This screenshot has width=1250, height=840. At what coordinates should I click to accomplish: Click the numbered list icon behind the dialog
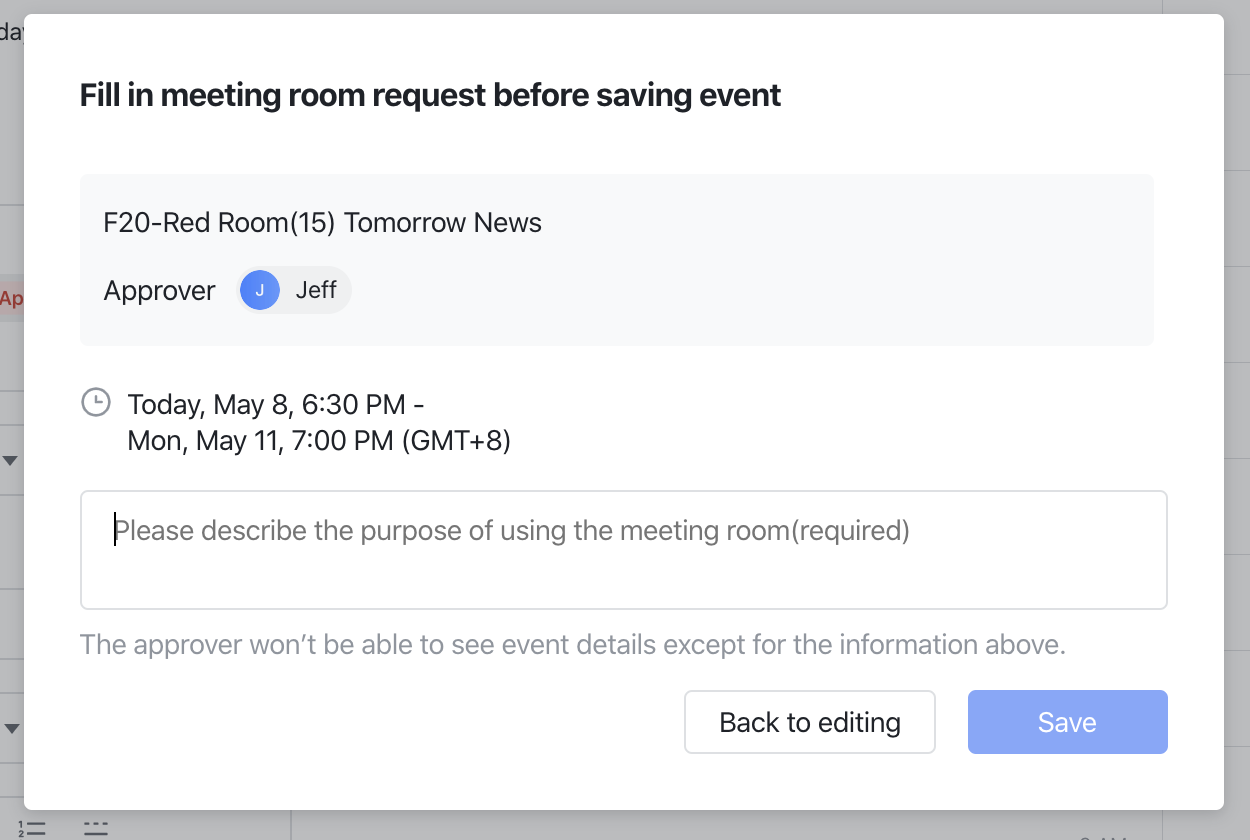tap(33, 828)
